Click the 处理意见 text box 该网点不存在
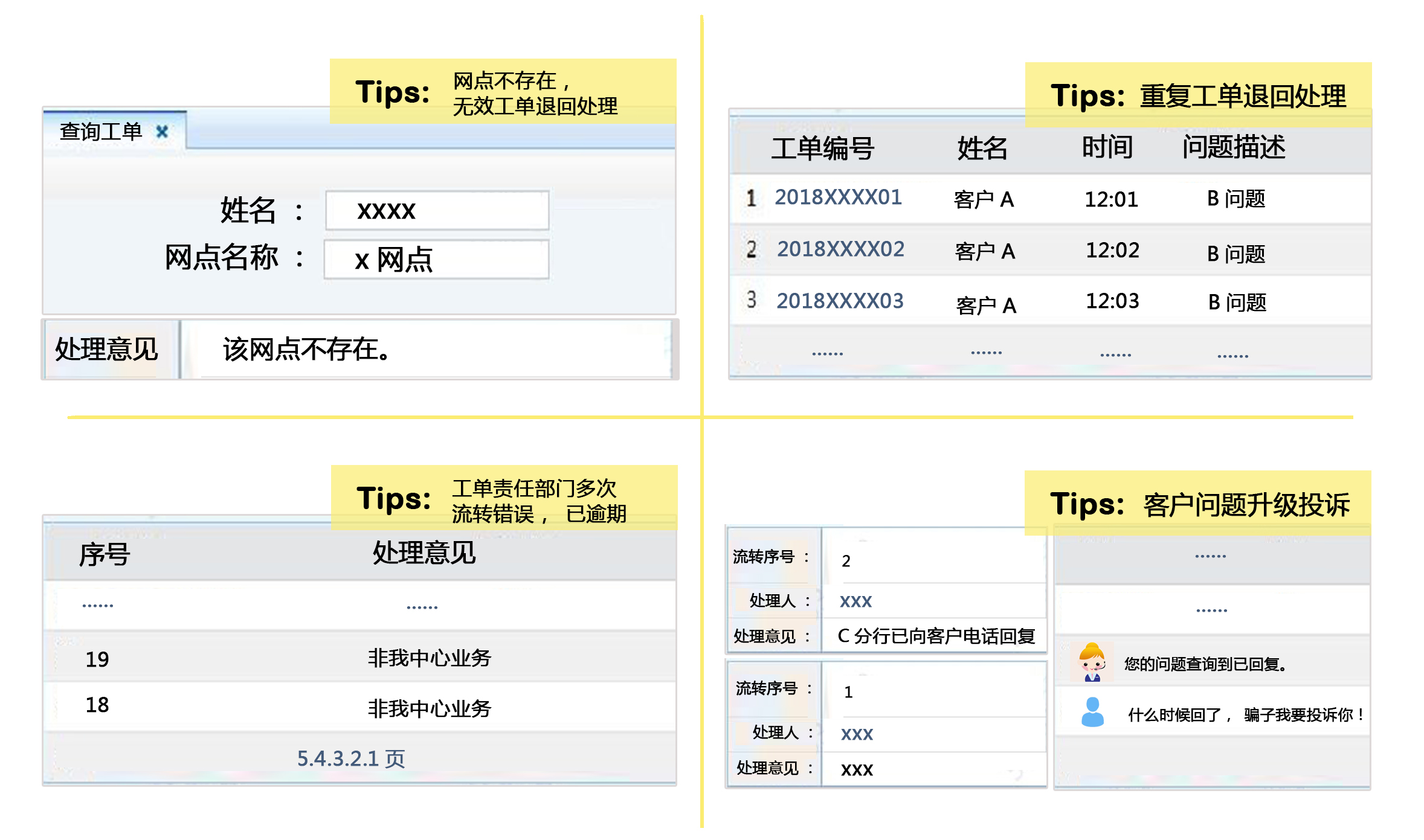The image size is (1424, 840). click(426, 349)
